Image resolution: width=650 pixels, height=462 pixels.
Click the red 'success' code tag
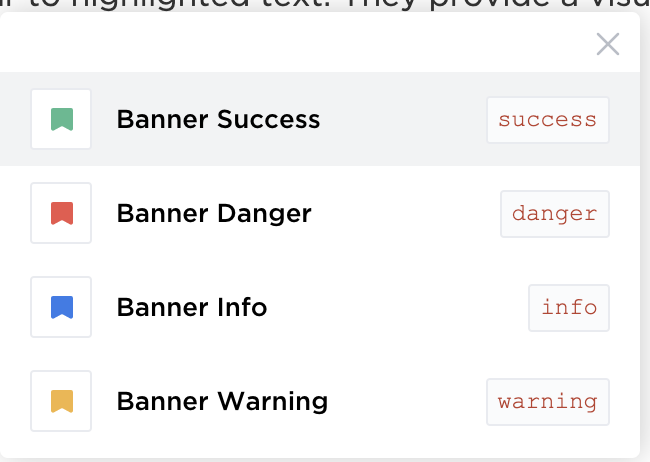[548, 120]
